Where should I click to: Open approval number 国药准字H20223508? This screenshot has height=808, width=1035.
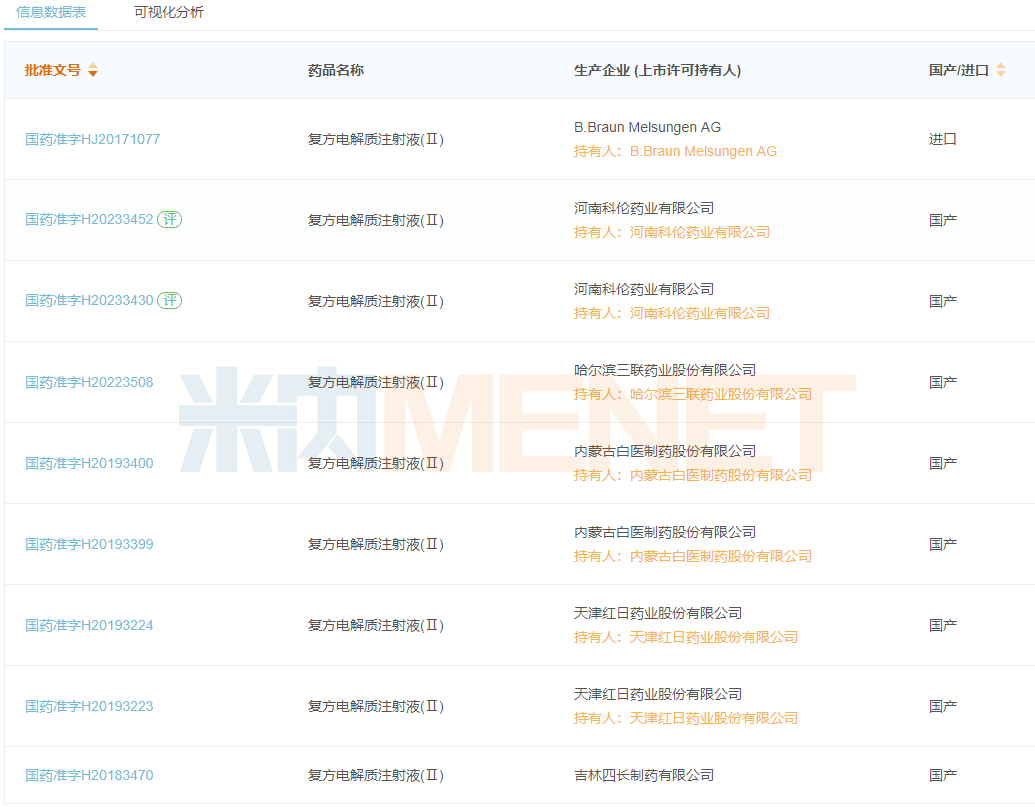(x=89, y=382)
